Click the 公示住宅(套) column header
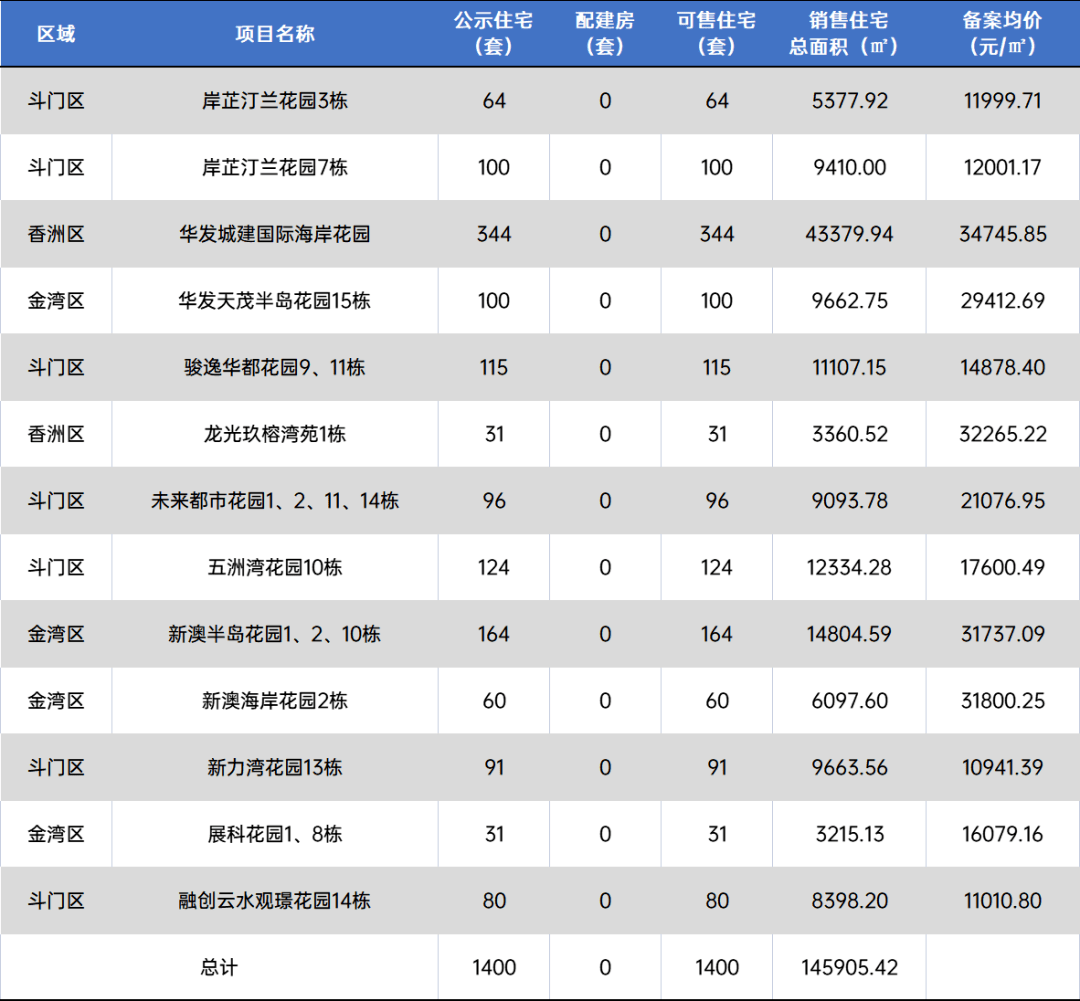 click(x=493, y=34)
